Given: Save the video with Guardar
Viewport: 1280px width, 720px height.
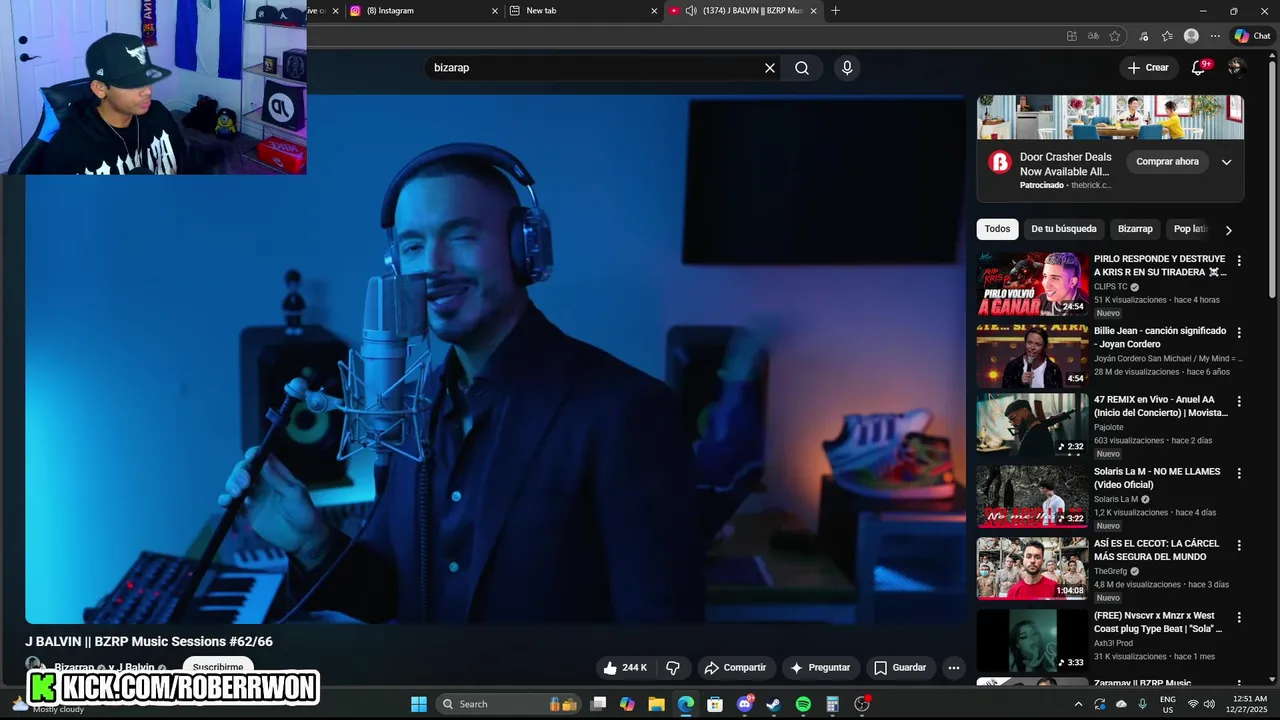Looking at the screenshot, I should [900, 667].
